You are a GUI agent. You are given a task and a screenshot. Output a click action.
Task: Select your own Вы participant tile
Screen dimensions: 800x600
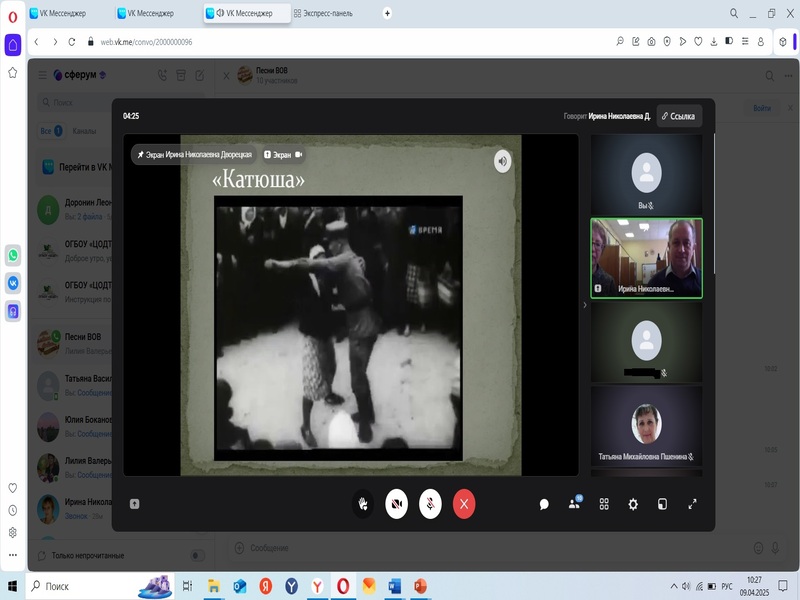(646, 174)
